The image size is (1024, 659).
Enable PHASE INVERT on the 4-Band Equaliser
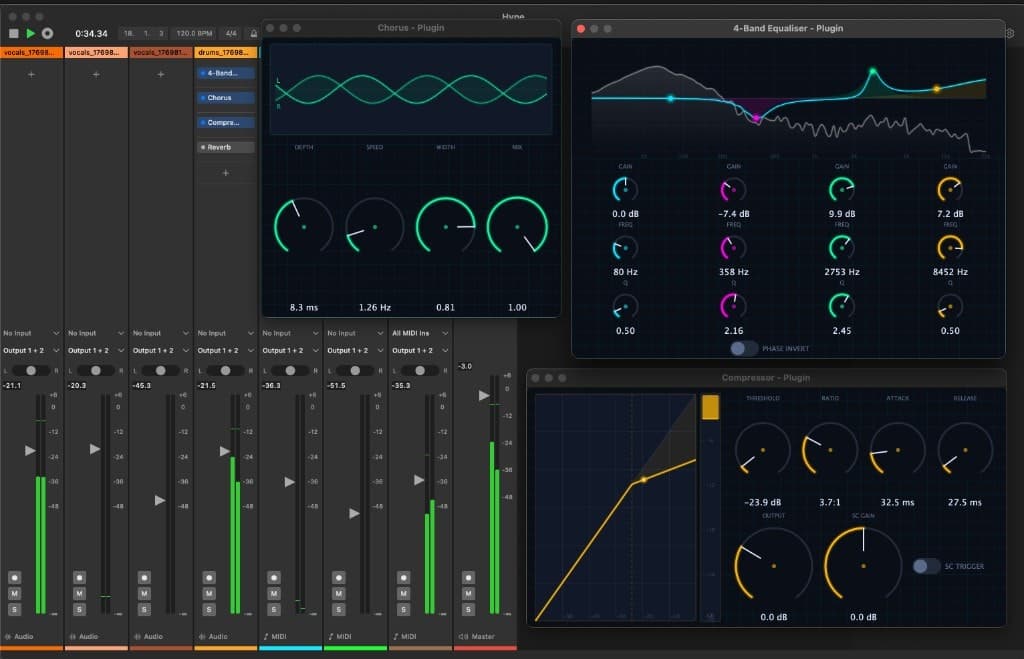tap(742, 348)
